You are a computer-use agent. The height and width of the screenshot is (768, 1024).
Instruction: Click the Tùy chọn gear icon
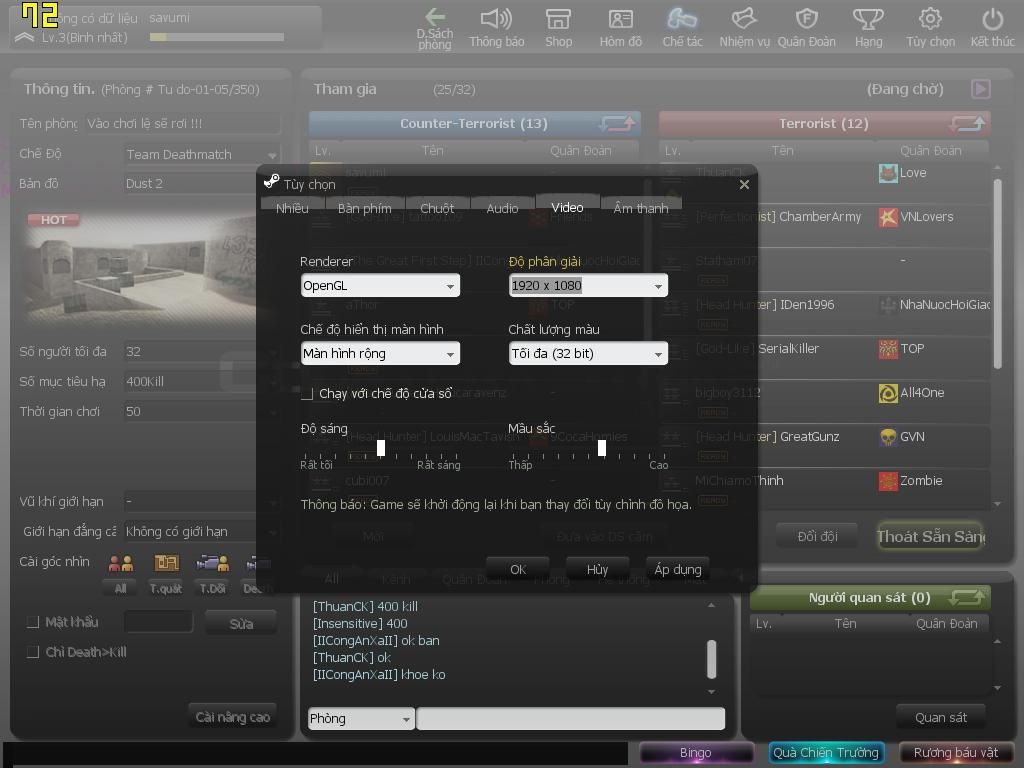pos(931,27)
